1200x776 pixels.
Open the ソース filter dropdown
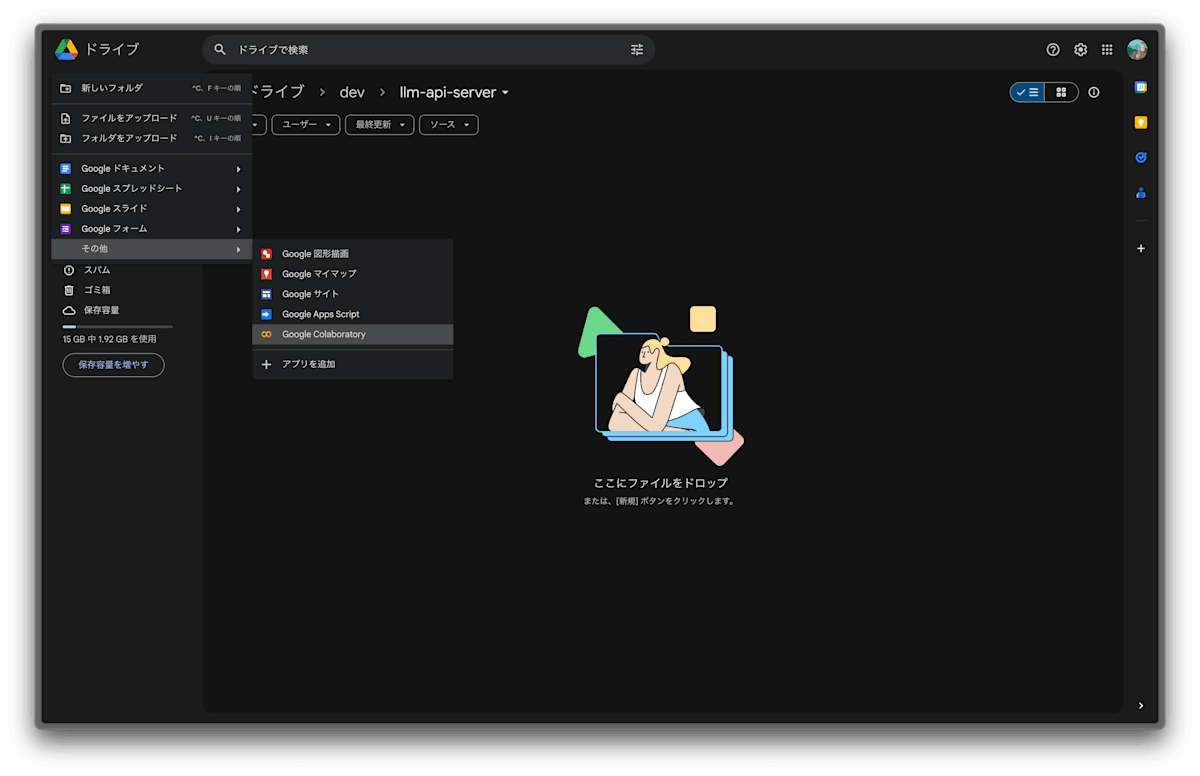click(449, 125)
